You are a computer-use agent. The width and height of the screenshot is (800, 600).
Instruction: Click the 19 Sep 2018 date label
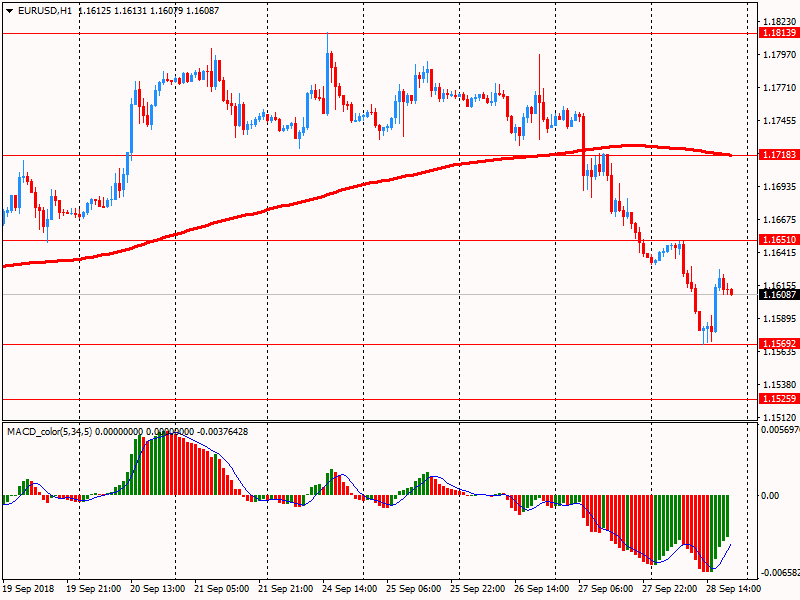tap(28, 590)
